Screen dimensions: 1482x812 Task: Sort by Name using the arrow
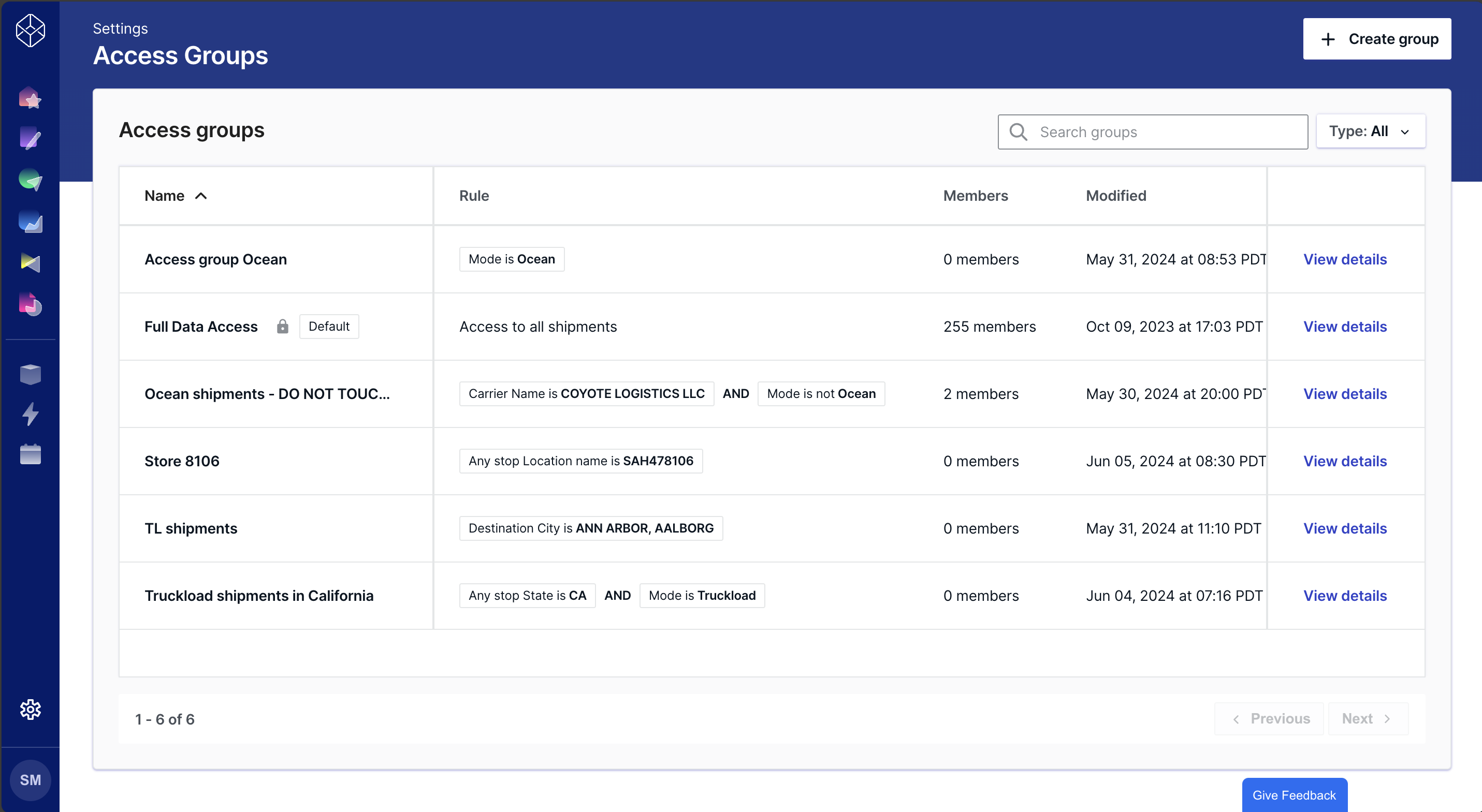[201, 196]
